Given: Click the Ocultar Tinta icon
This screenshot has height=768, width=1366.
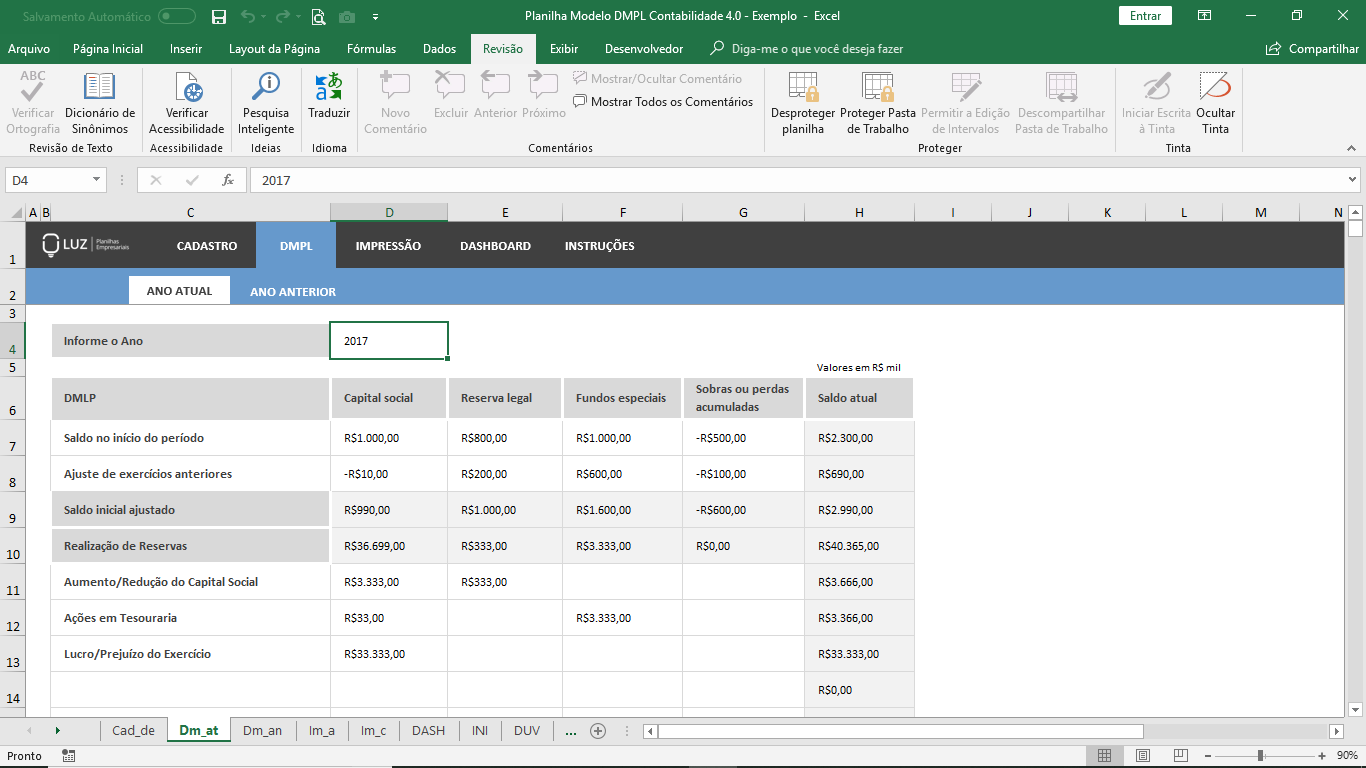Looking at the screenshot, I should 1215,88.
